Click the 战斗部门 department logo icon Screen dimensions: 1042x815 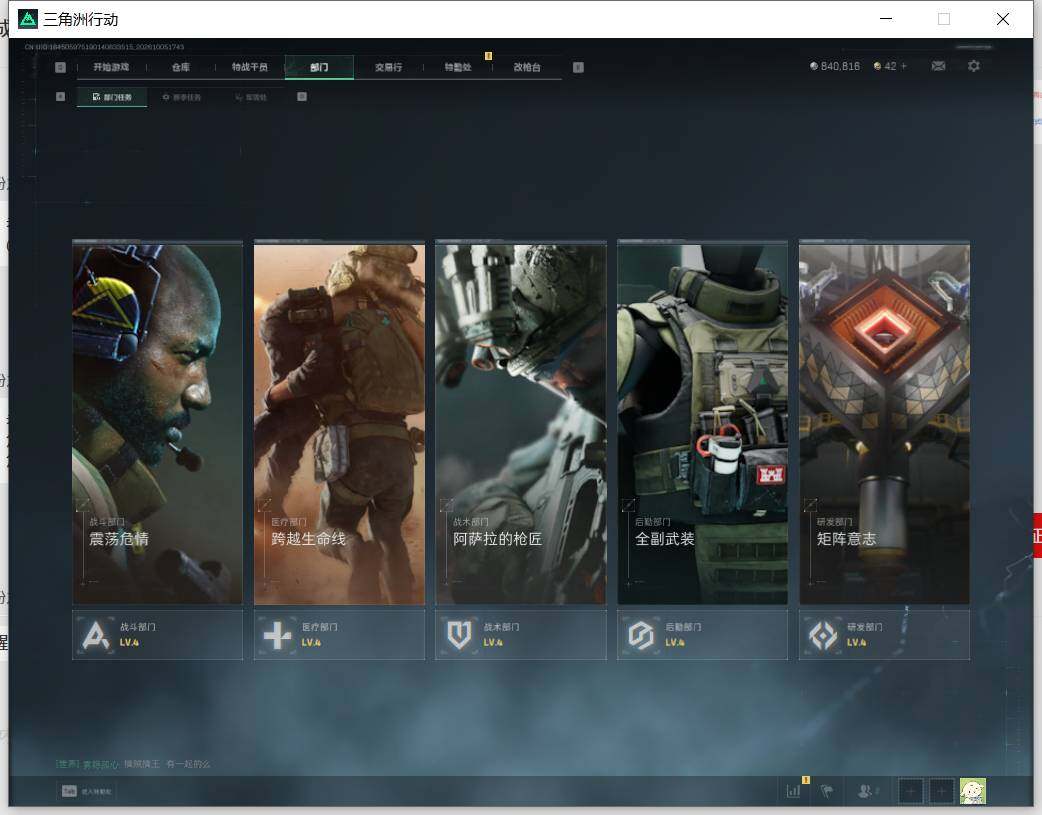point(96,635)
